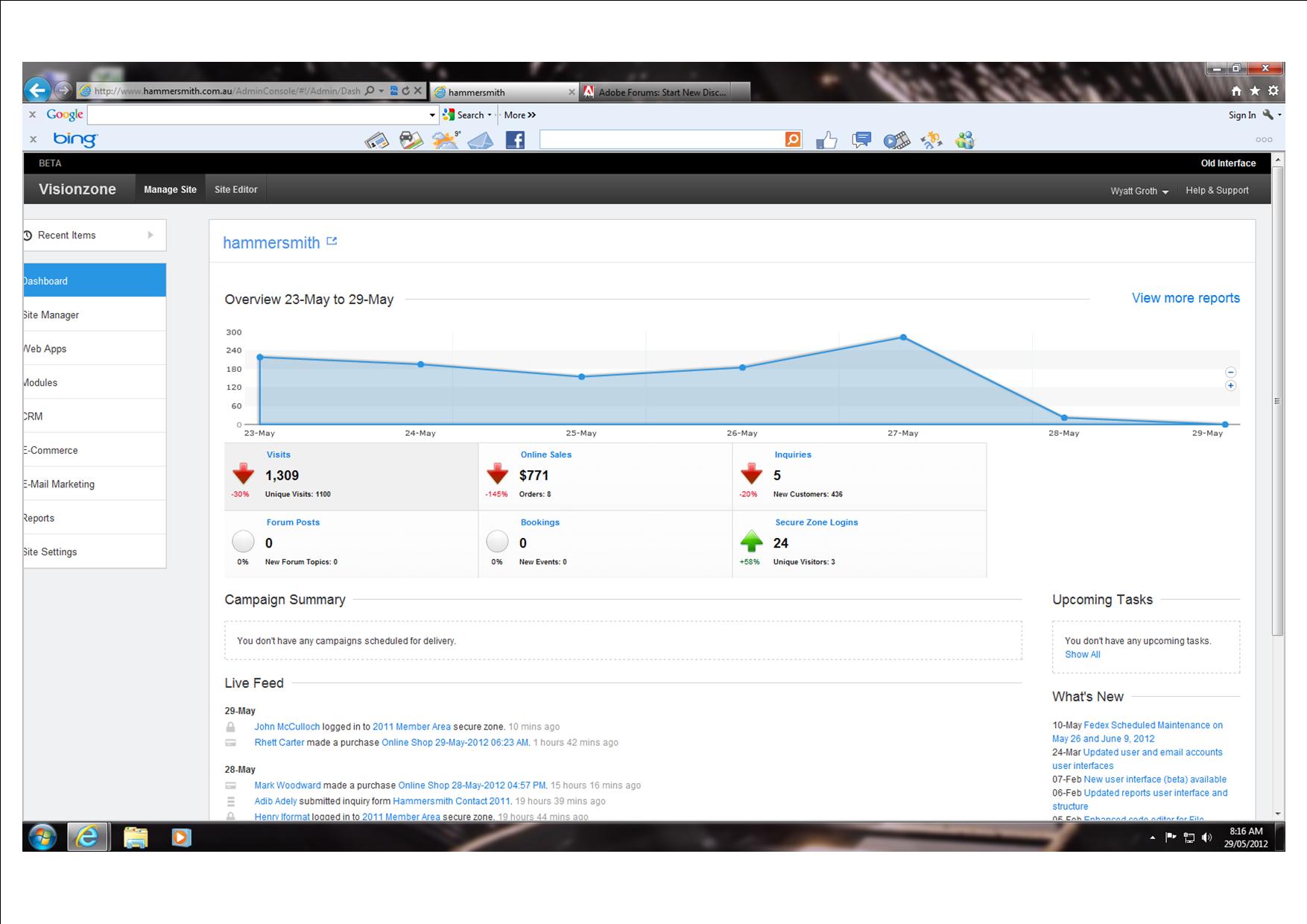The image size is (1307, 924).
Task: Click the browser forward arrow
Action: click(x=63, y=90)
